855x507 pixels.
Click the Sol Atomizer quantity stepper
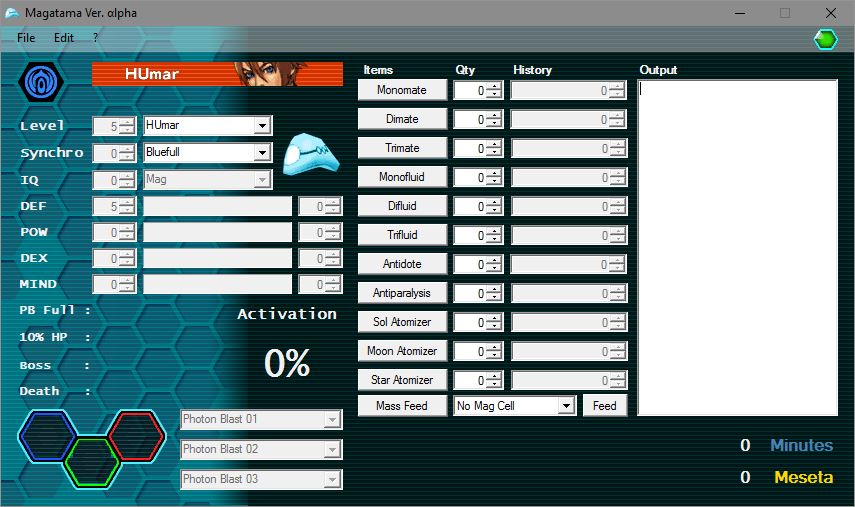point(478,322)
